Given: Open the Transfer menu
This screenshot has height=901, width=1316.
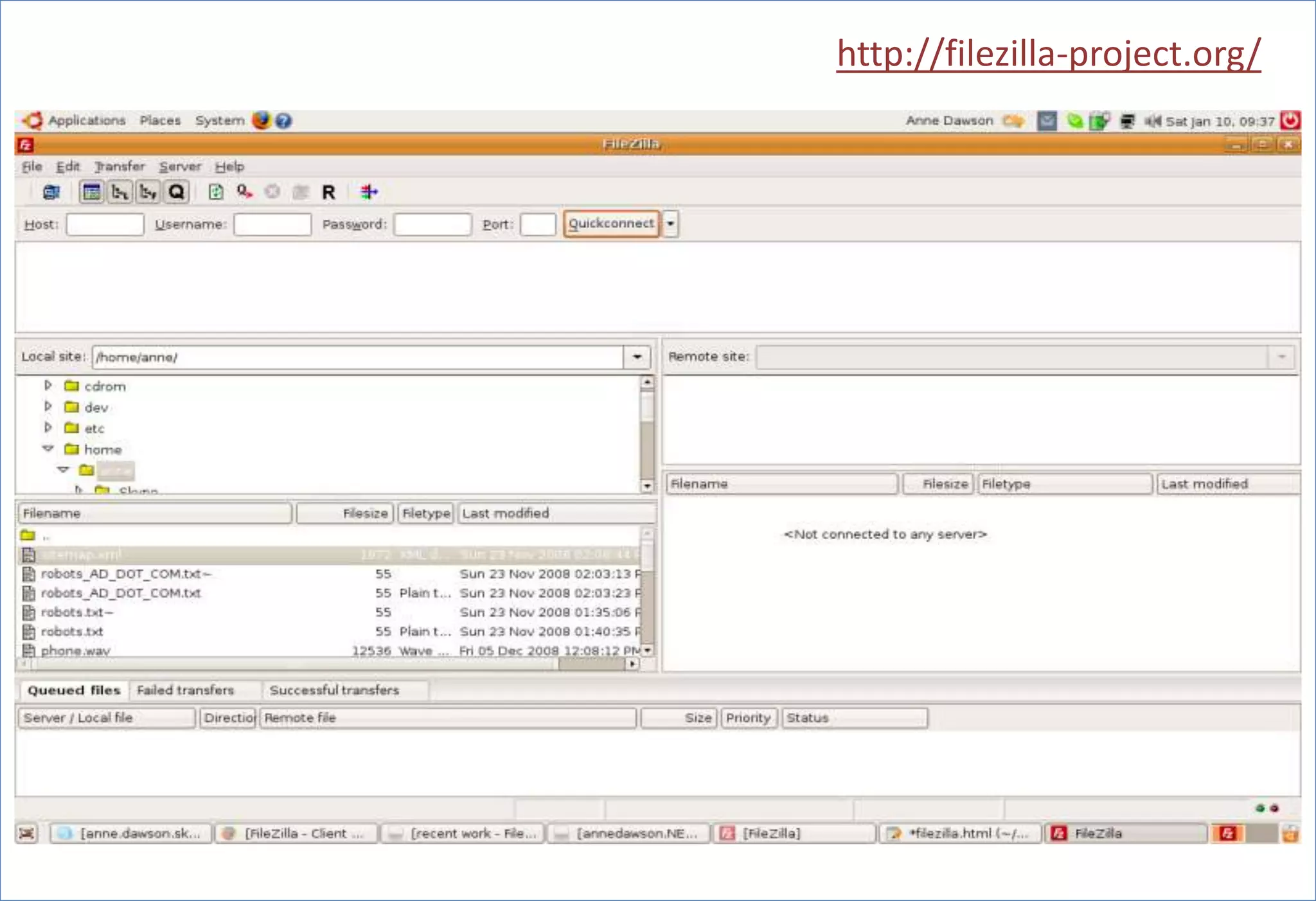Looking at the screenshot, I should (120, 167).
